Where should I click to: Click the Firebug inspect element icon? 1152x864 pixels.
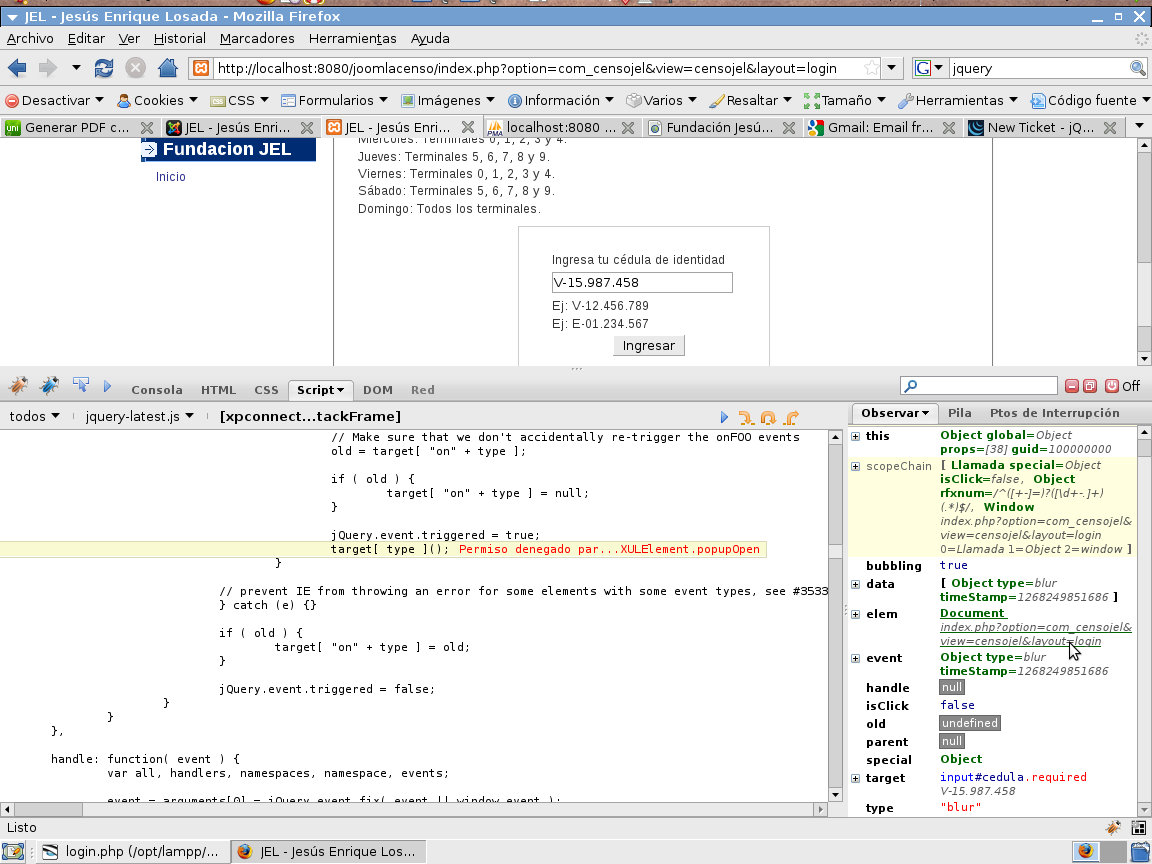pos(81,386)
